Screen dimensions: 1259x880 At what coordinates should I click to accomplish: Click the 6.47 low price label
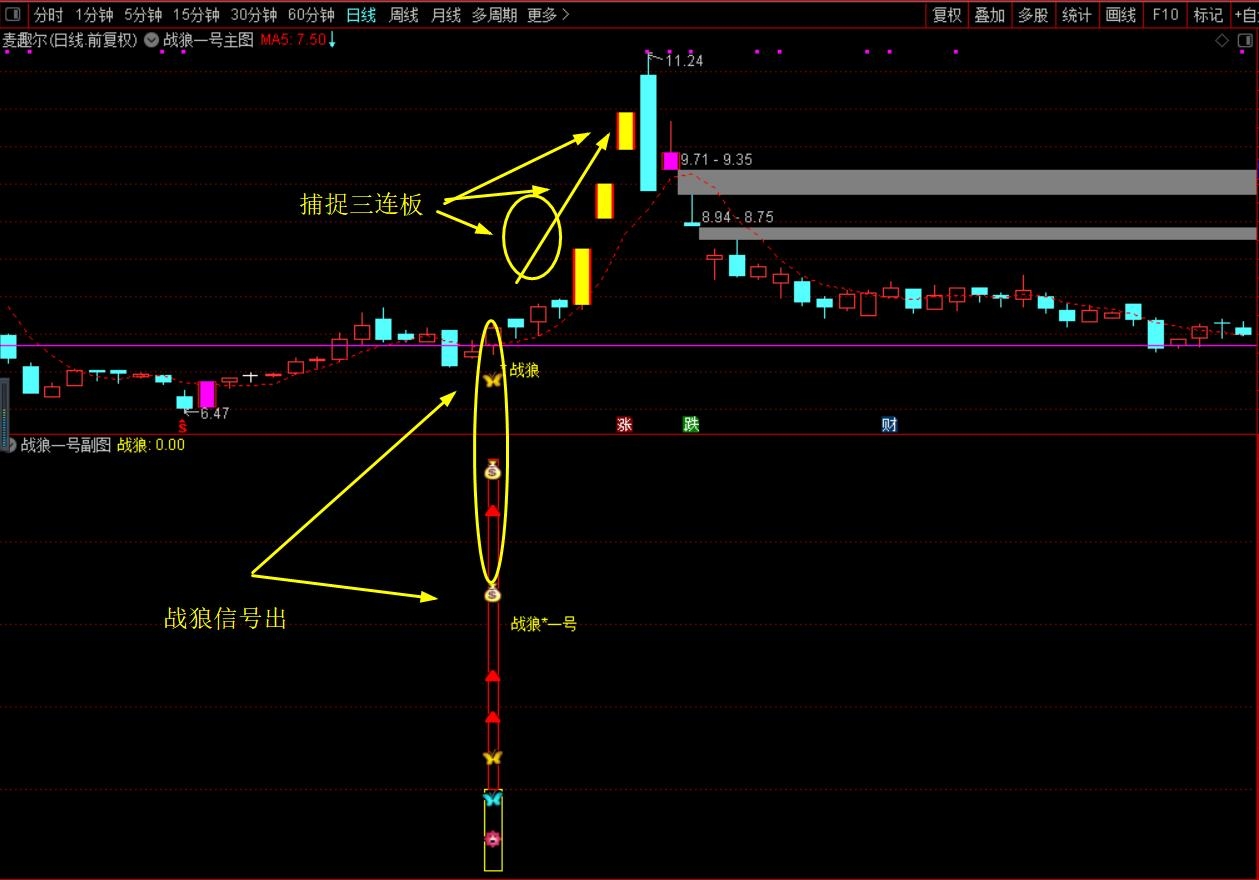[x=215, y=413]
